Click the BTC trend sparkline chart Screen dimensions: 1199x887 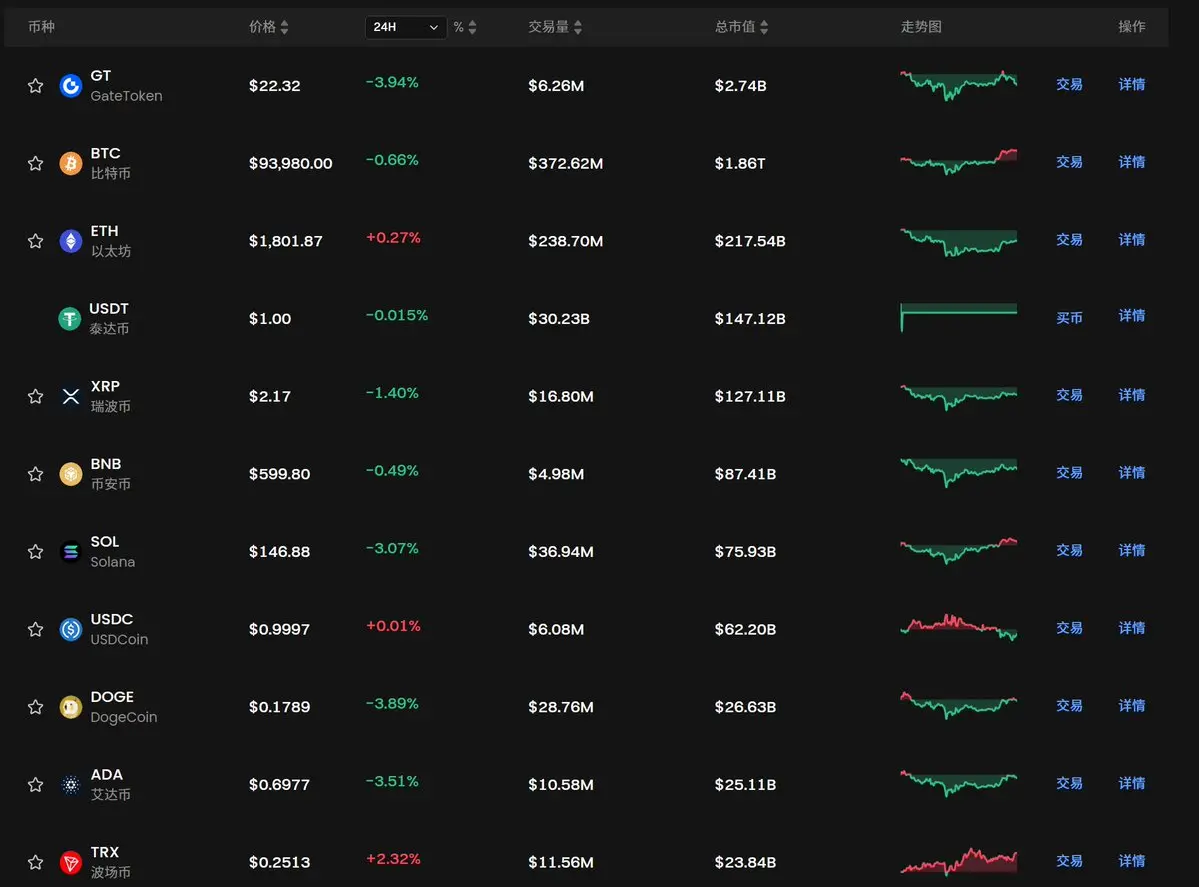click(x=959, y=162)
